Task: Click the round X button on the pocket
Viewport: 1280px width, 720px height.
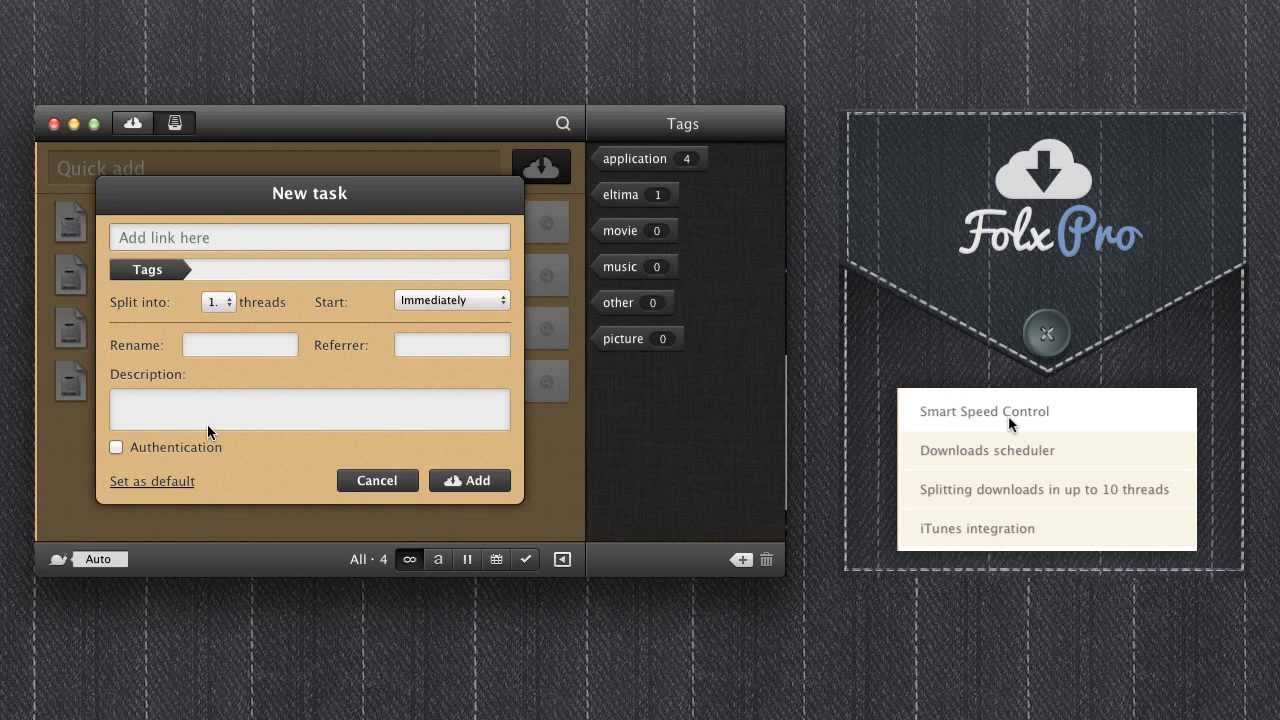Action: tap(1047, 334)
